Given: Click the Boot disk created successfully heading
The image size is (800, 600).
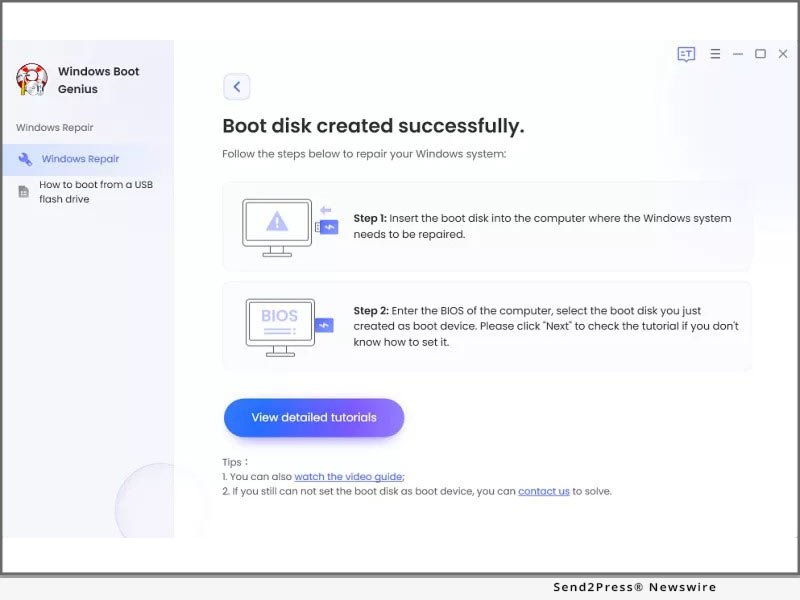Looking at the screenshot, I should click(373, 126).
